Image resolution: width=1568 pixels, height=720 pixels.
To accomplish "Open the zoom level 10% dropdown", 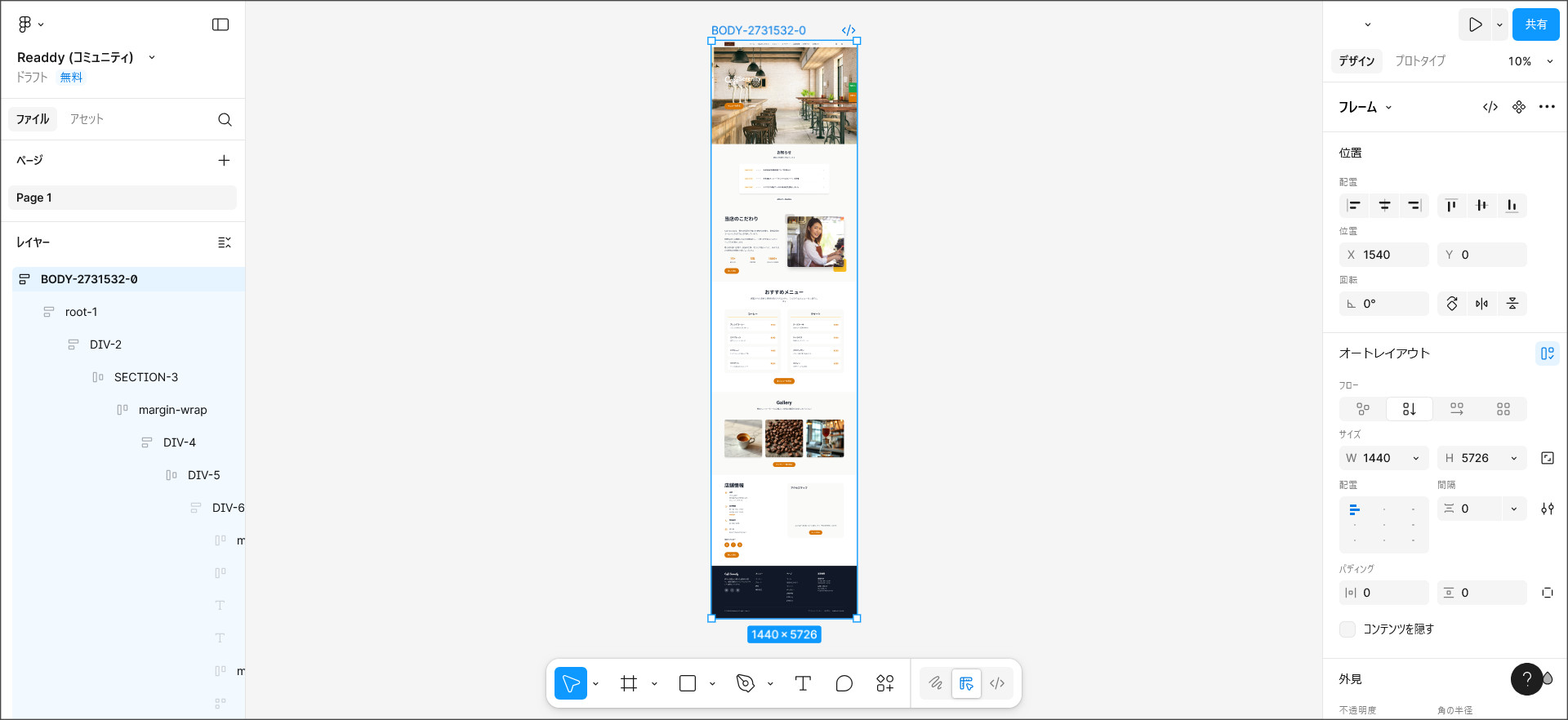I will click(1530, 61).
